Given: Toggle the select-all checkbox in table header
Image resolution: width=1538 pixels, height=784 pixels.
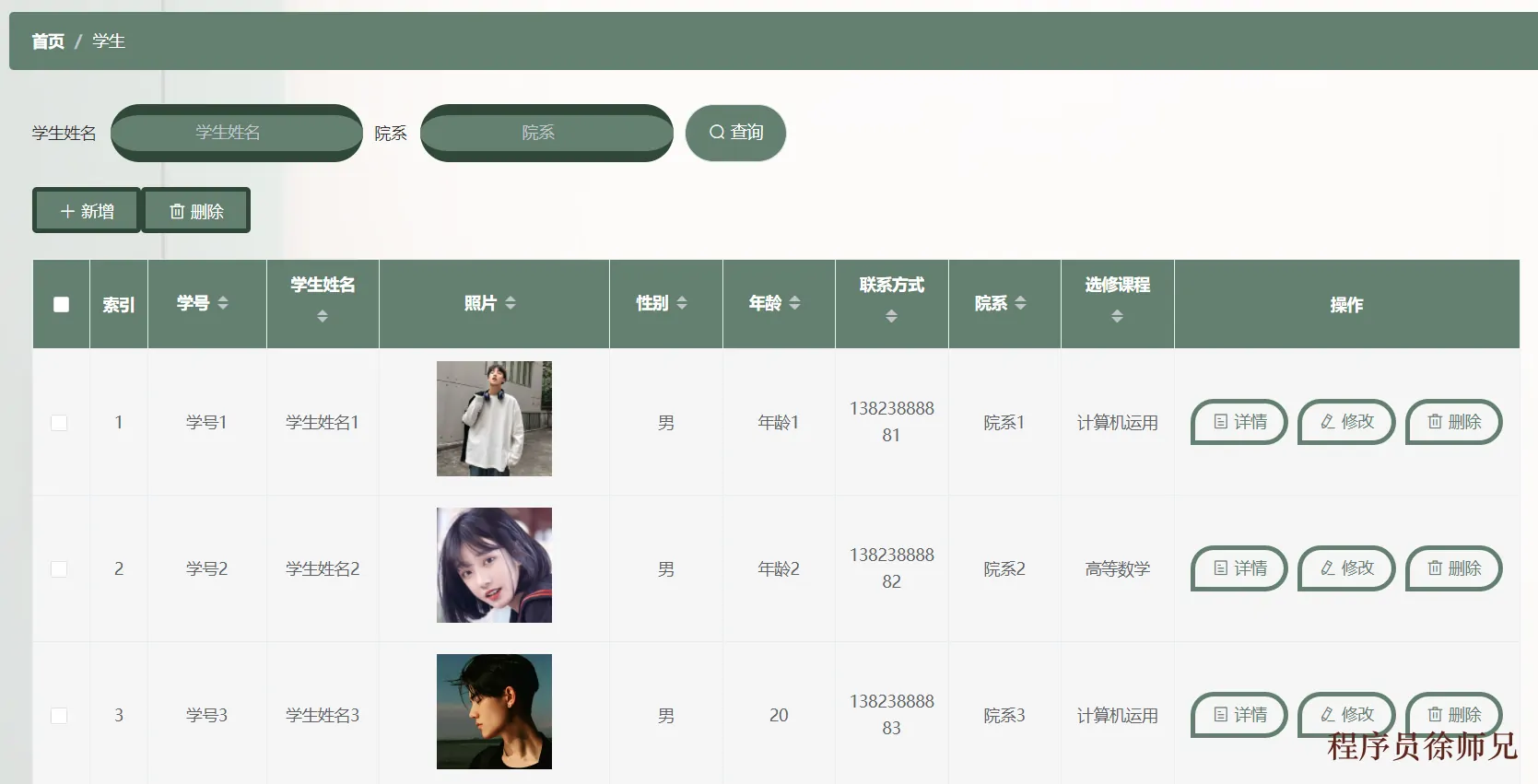Looking at the screenshot, I should click(62, 304).
